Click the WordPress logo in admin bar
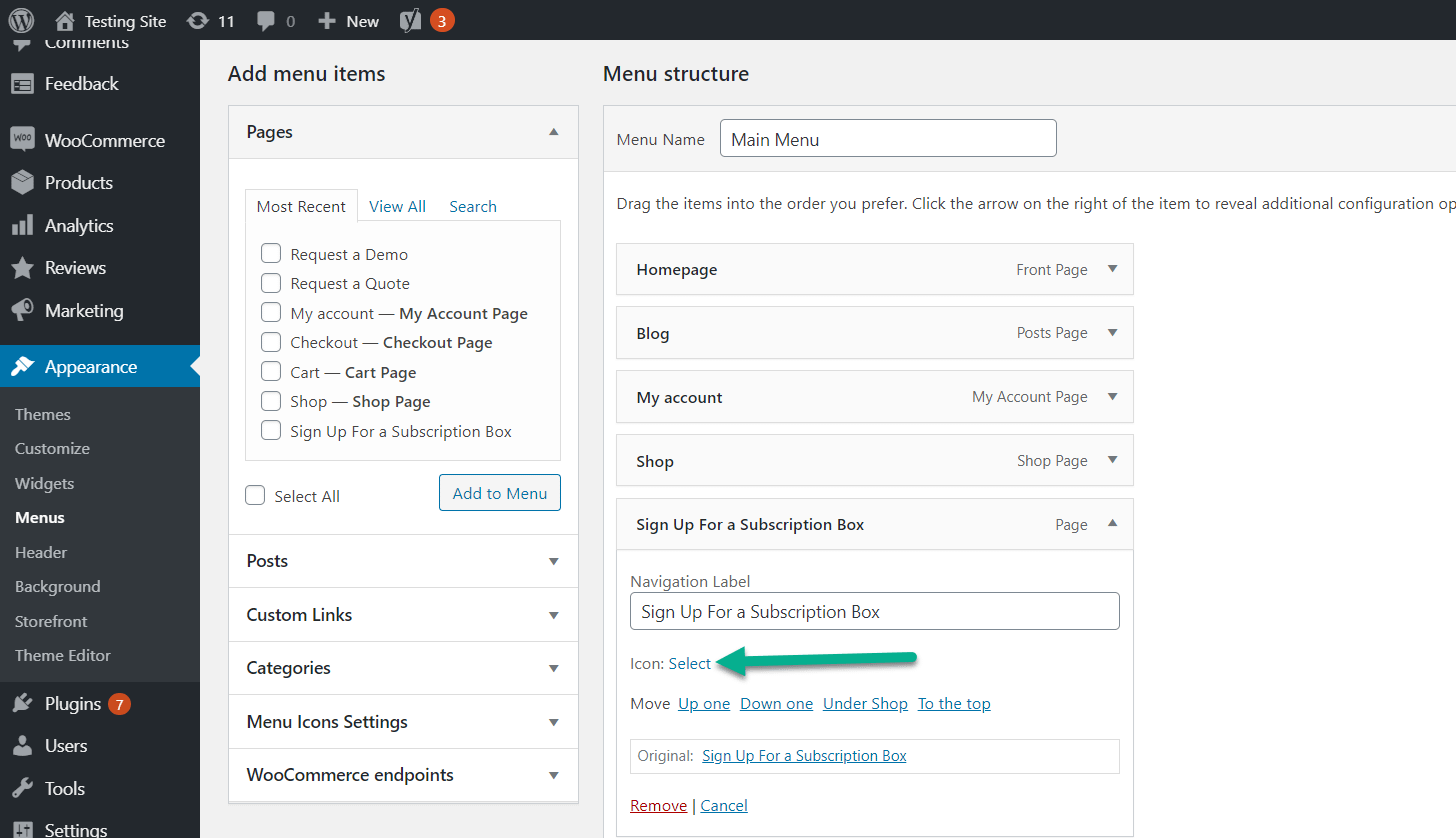1456x838 pixels. [21, 19]
